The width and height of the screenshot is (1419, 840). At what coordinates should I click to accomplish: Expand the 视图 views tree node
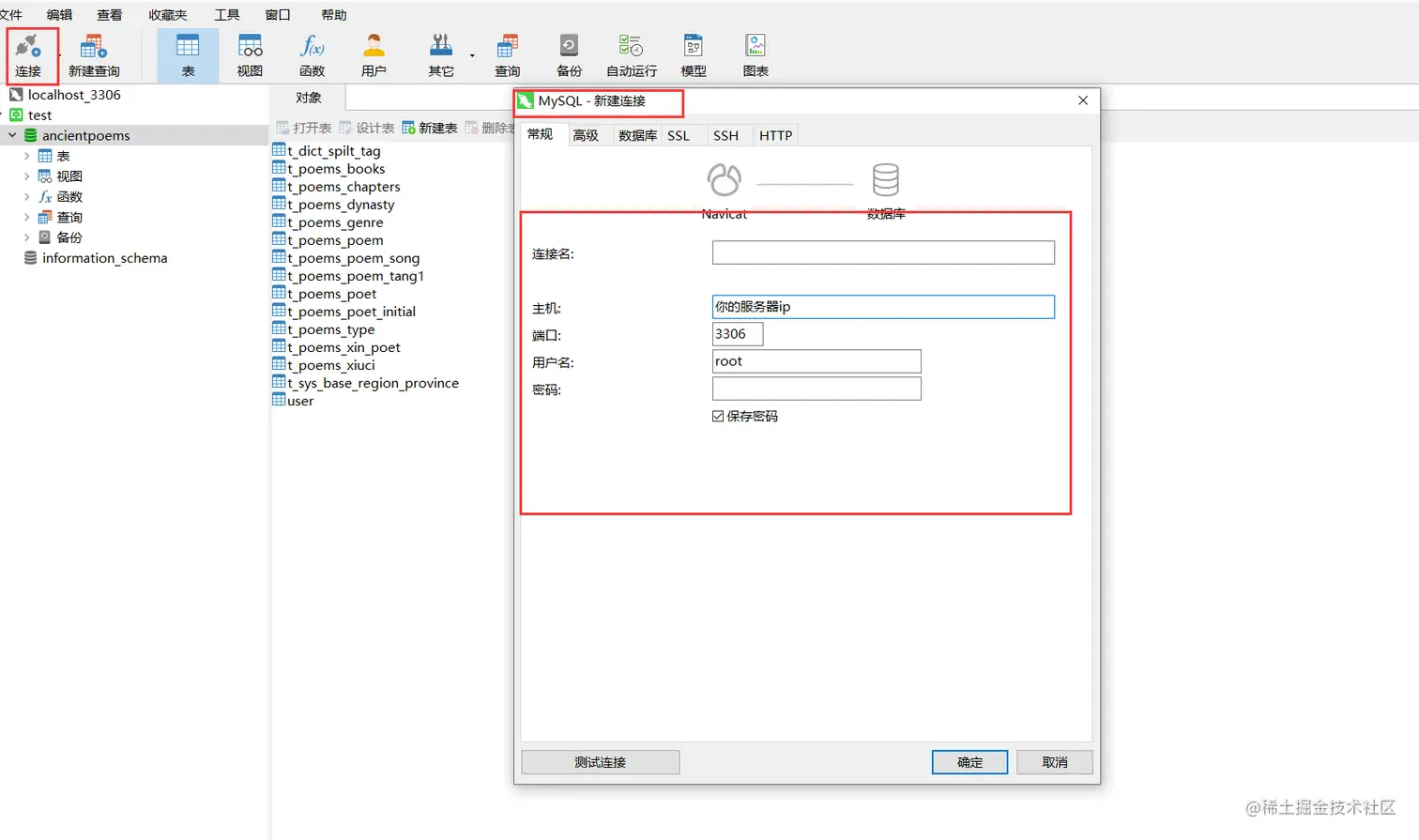26,176
